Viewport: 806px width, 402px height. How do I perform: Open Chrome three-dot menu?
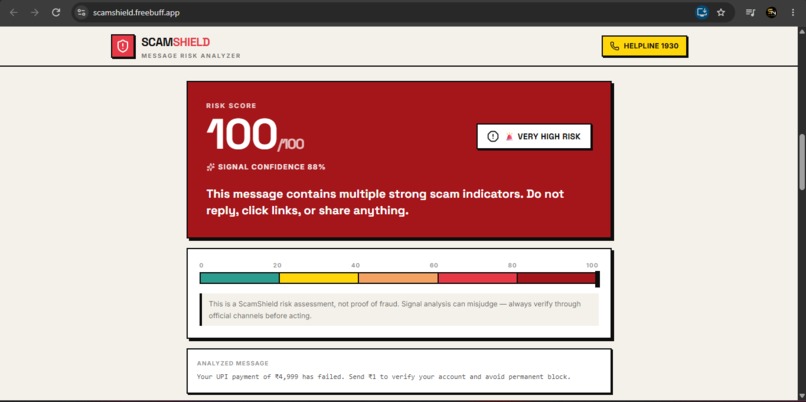point(793,12)
